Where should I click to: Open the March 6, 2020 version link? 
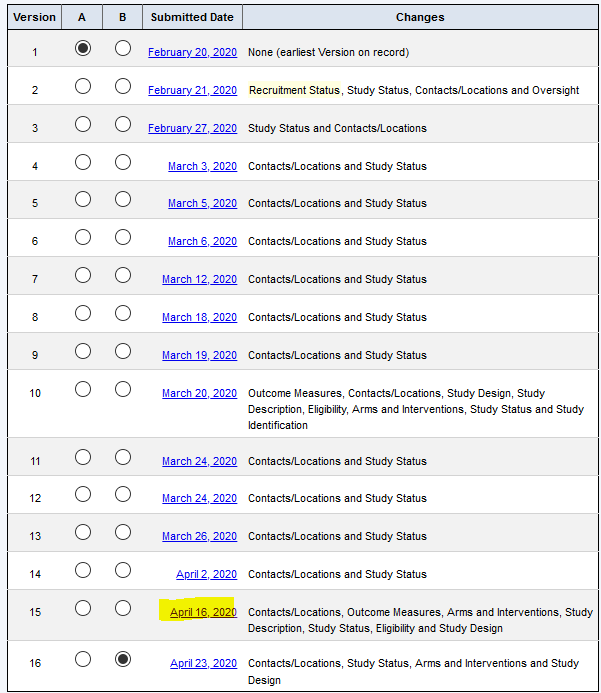coord(202,241)
